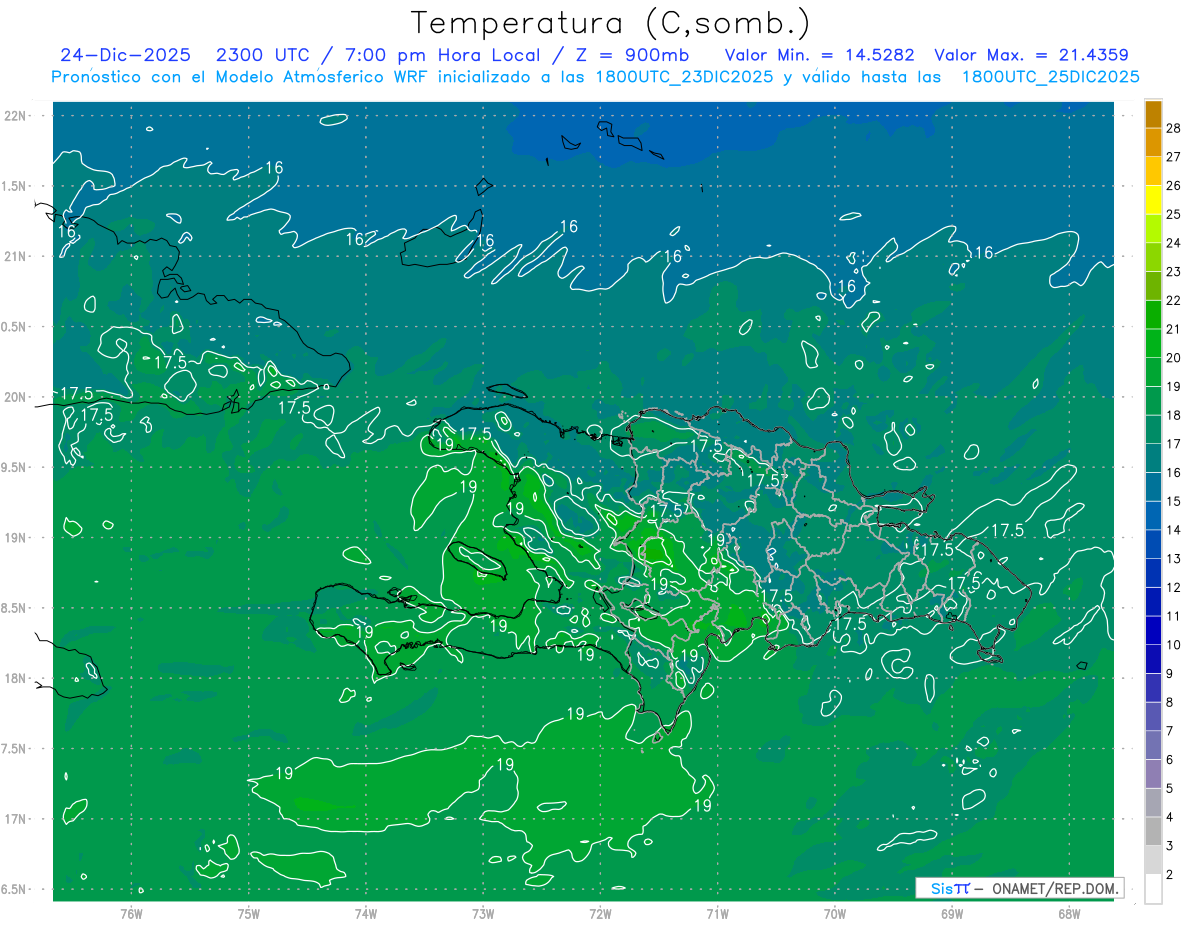Screen dimensions: 1200x927
Task: Click the "68W" longitude axis label
Action: click(1069, 913)
